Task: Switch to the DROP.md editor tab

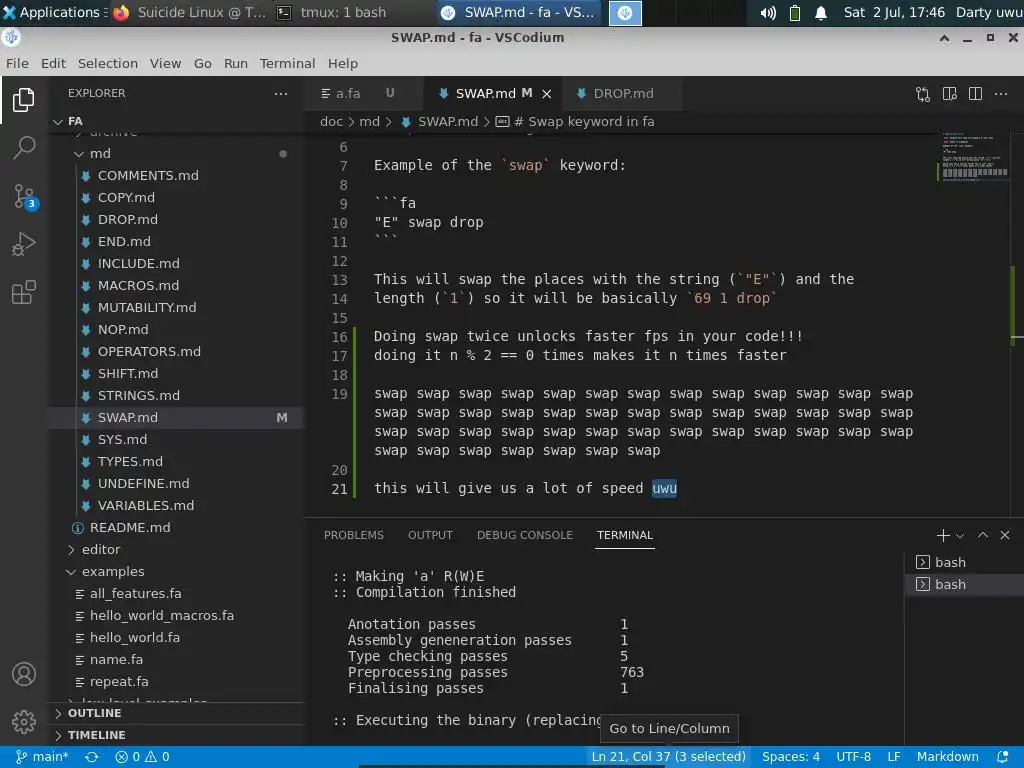Action: 623,94
